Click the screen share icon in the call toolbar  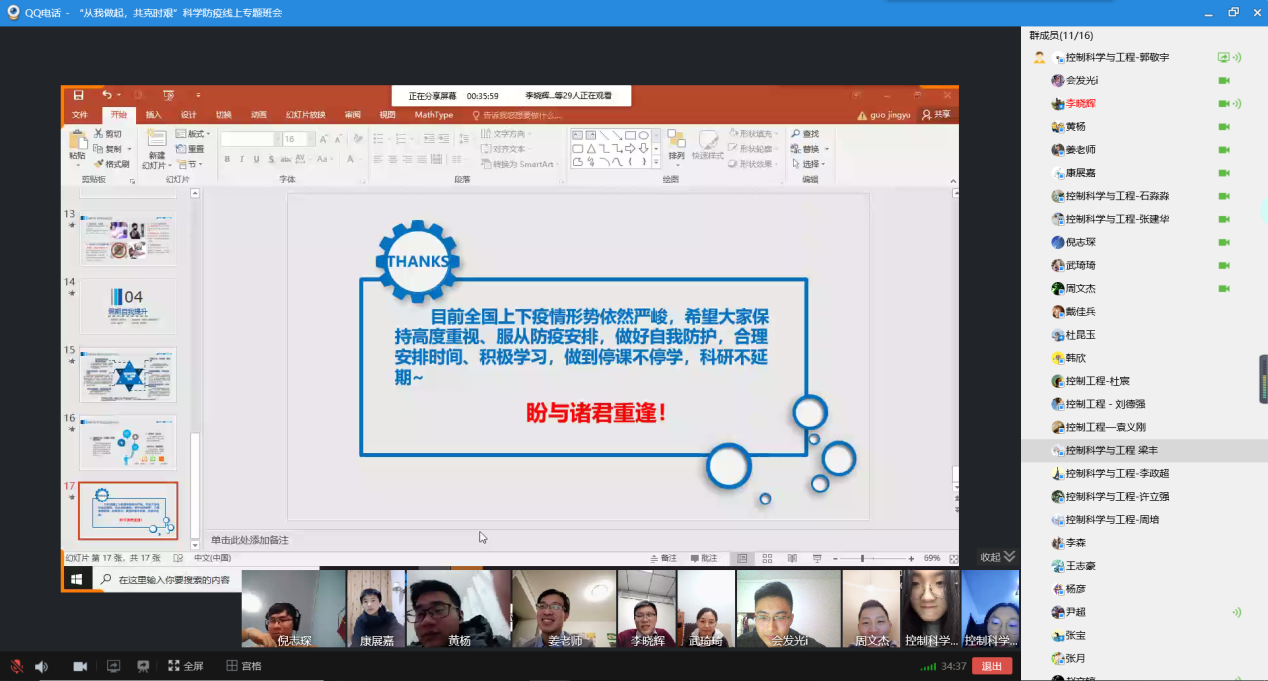coord(113,666)
